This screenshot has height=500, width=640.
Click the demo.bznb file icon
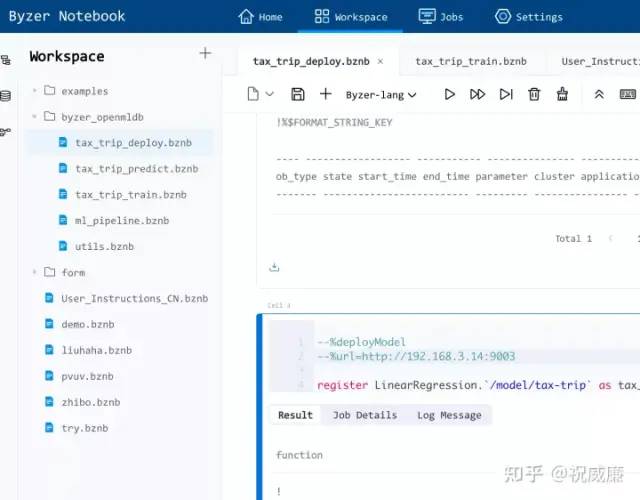click(x=49, y=324)
